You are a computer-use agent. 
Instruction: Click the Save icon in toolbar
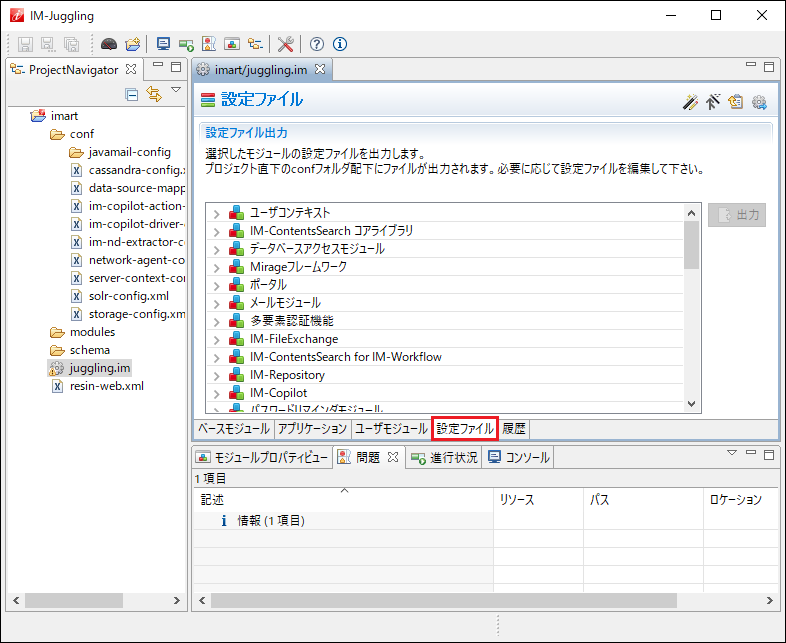click(25, 44)
